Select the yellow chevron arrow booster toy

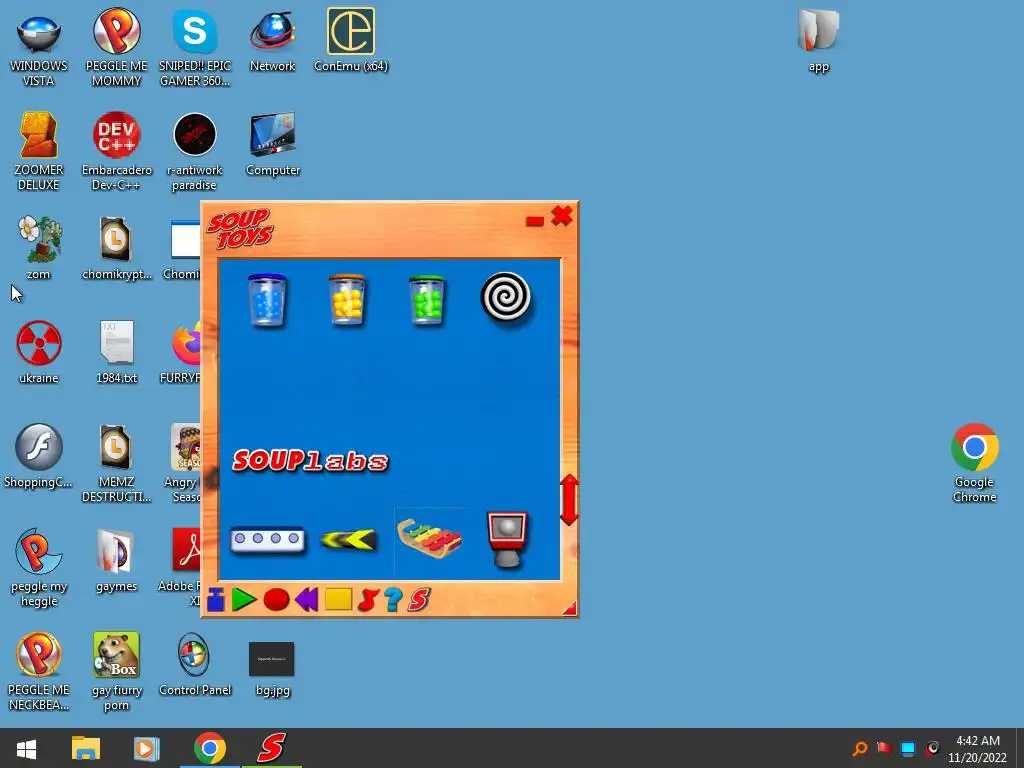[x=349, y=539]
